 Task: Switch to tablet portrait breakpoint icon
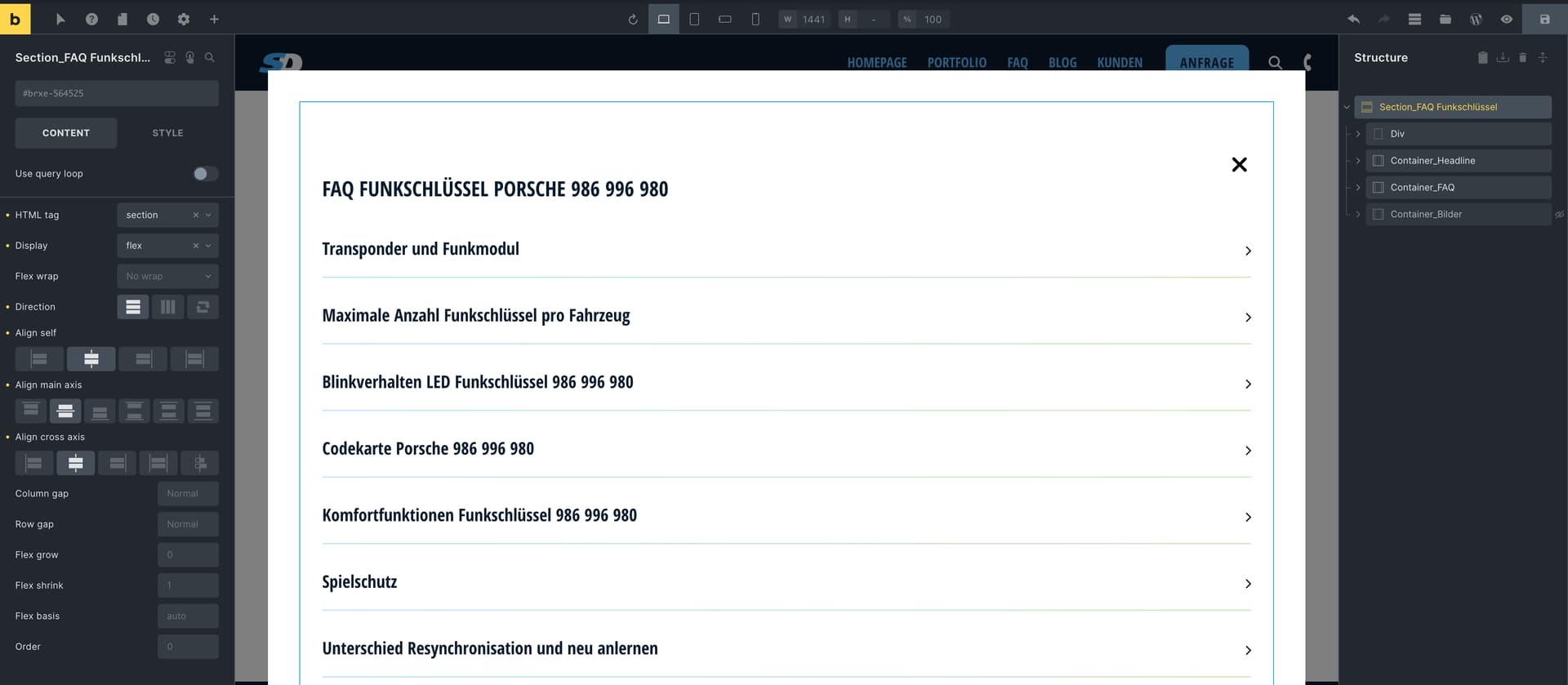click(x=694, y=19)
